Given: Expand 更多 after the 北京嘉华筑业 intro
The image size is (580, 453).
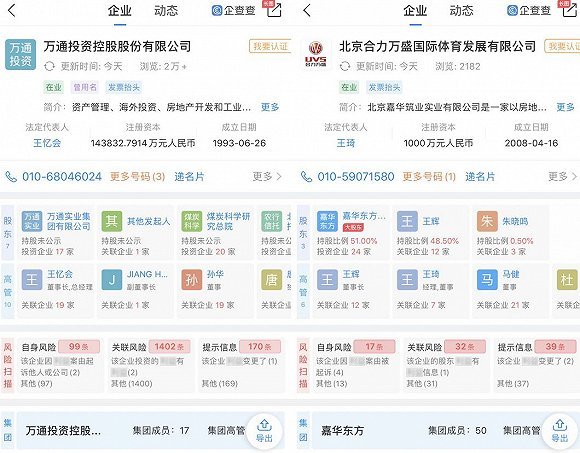Looking at the screenshot, I should [x=566, y=107].
